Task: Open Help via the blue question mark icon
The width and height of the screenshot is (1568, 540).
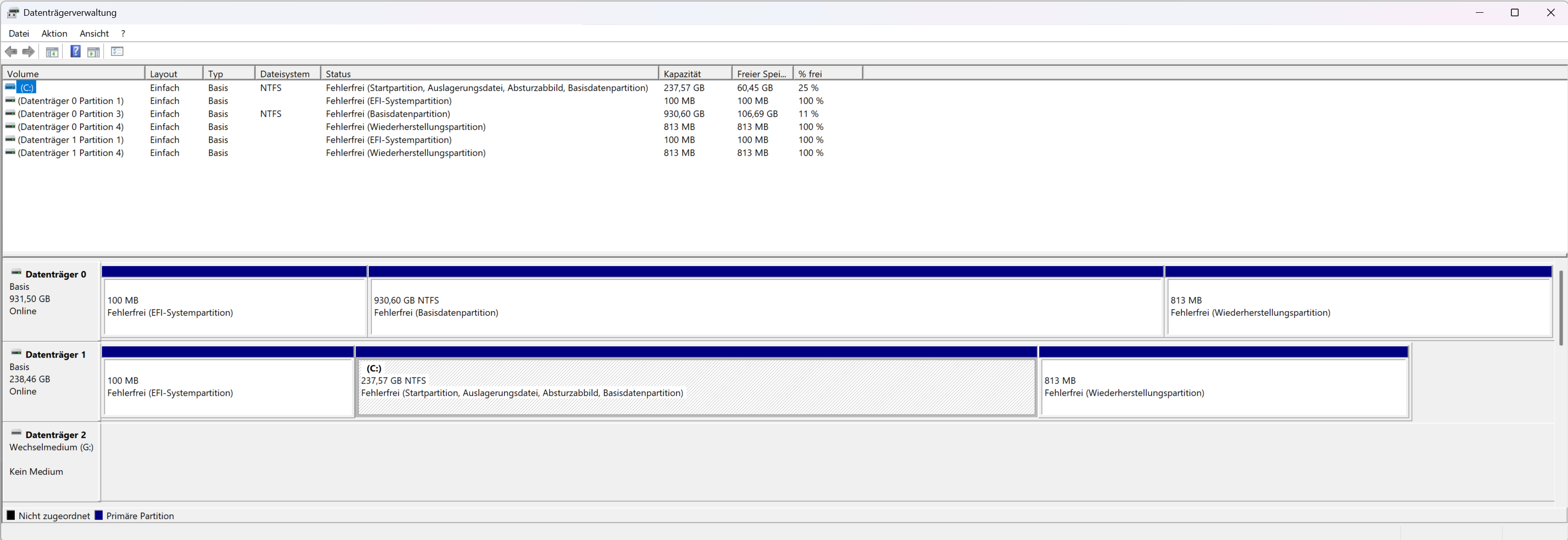Action: pyautogui.click(x=75, y=52)
